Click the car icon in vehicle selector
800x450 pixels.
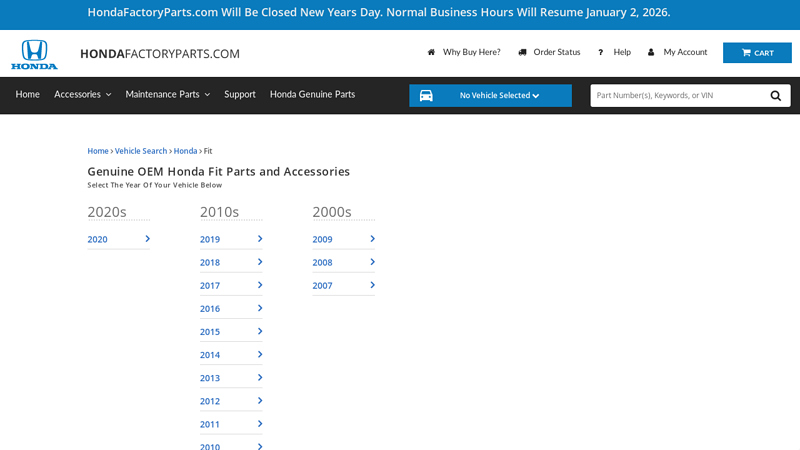click(x=426, y=96)
